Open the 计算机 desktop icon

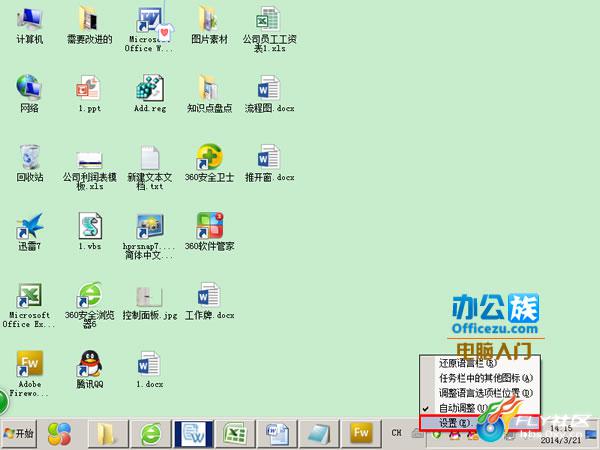pyautogui.click(x=29, y=26)
